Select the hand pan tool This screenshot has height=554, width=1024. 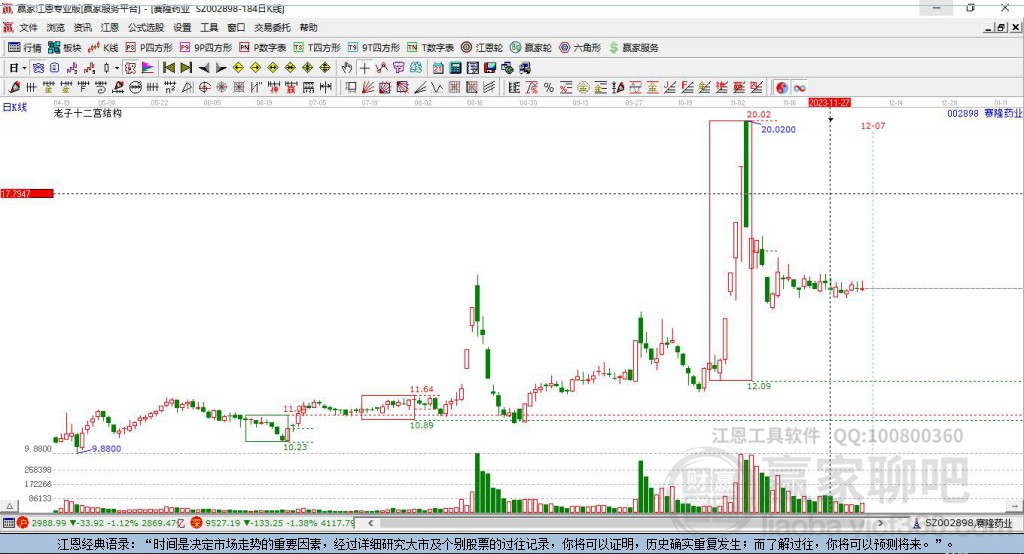346,68
